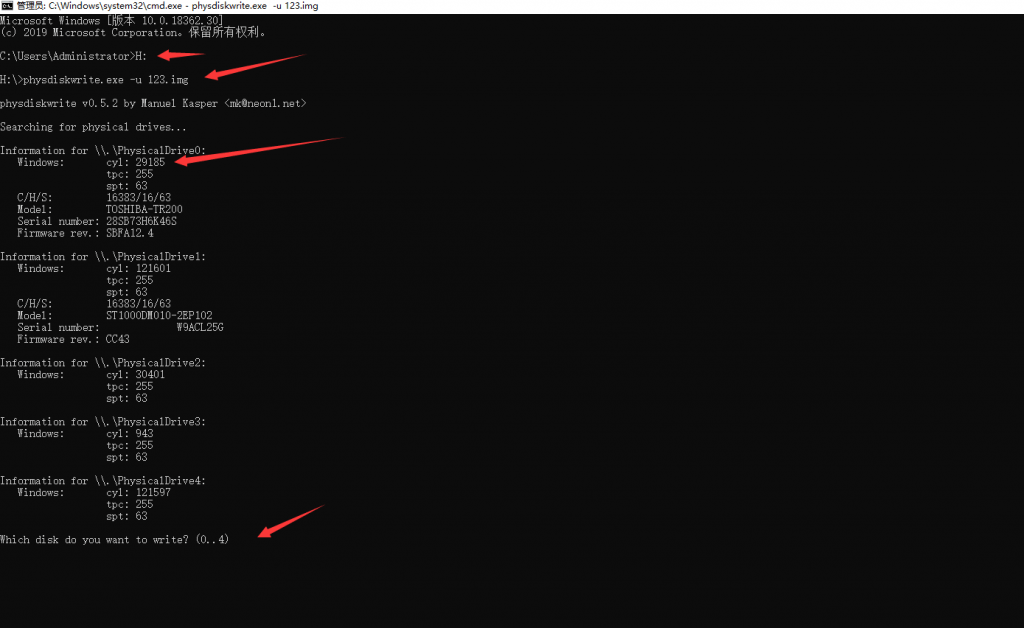Click the PhysicalDrive1 information heading
The width and height of the screenshot is (1024, 628).
click(x=103, y=257)
